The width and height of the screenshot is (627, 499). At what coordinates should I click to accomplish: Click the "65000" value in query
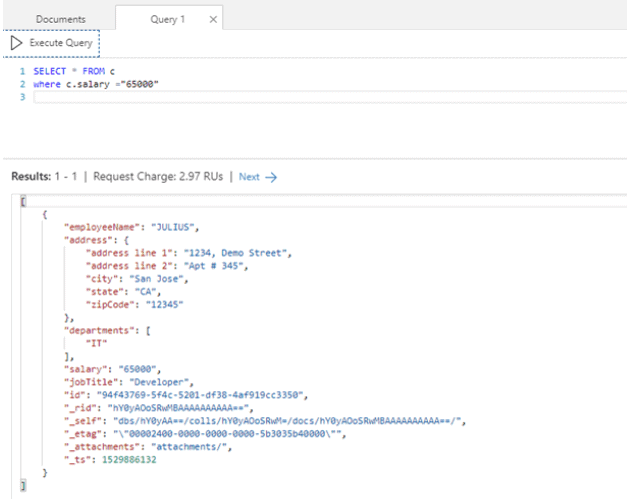coord(140,84)
